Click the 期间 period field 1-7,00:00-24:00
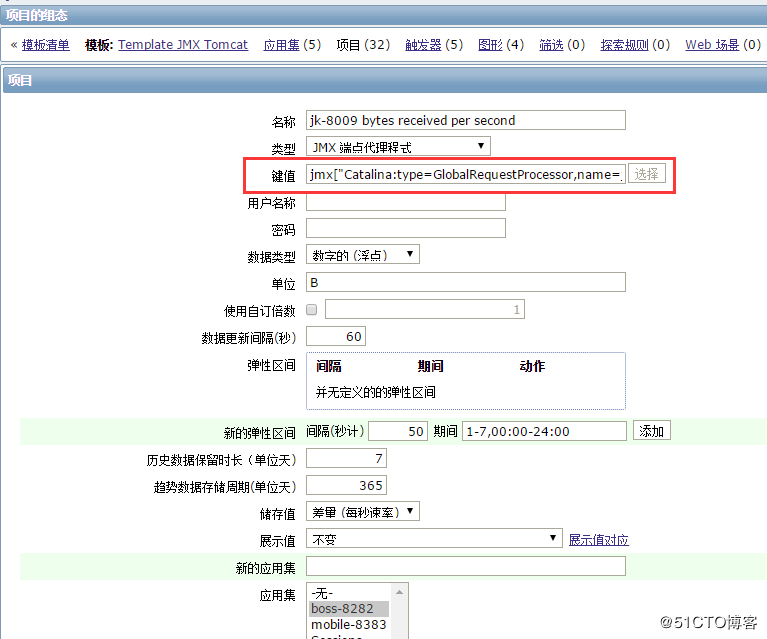The image size is (767, 639). coord(544,431)
